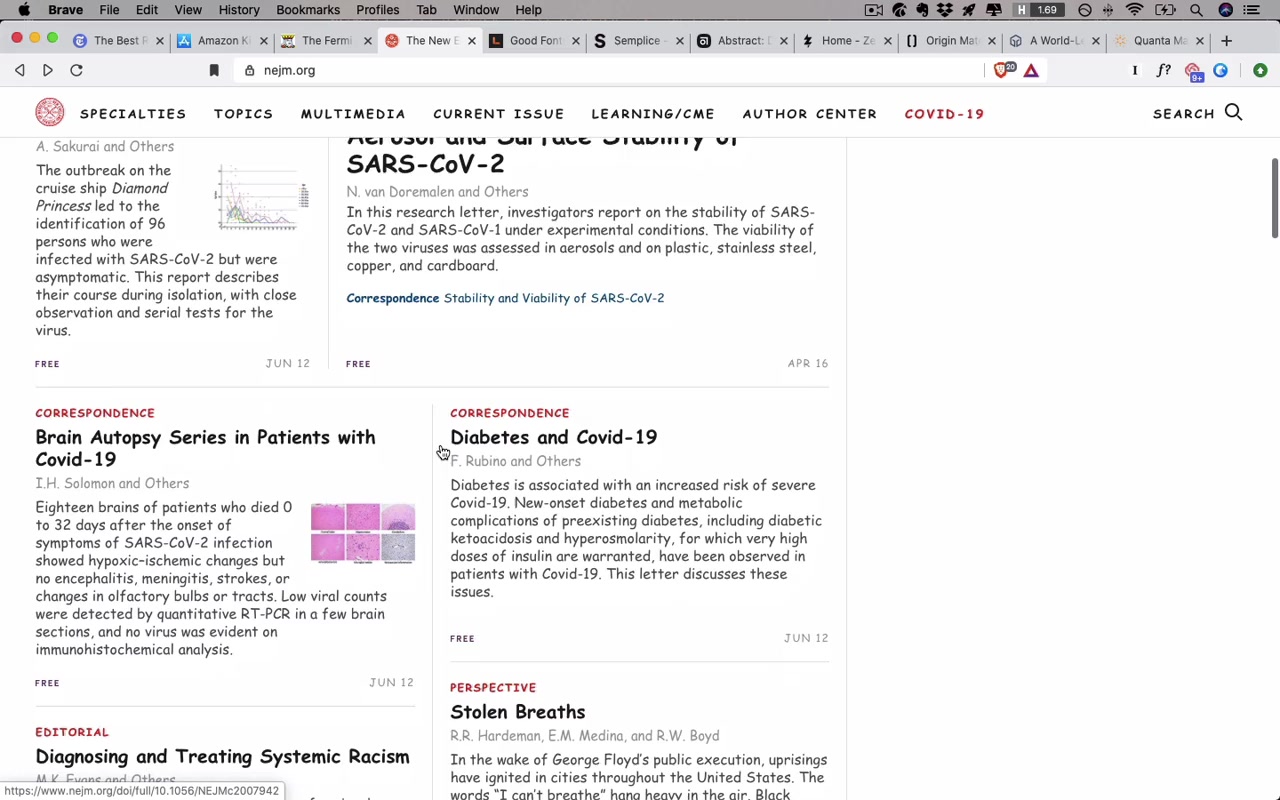Open the 'f?' font finder extension

point(1164,70)
